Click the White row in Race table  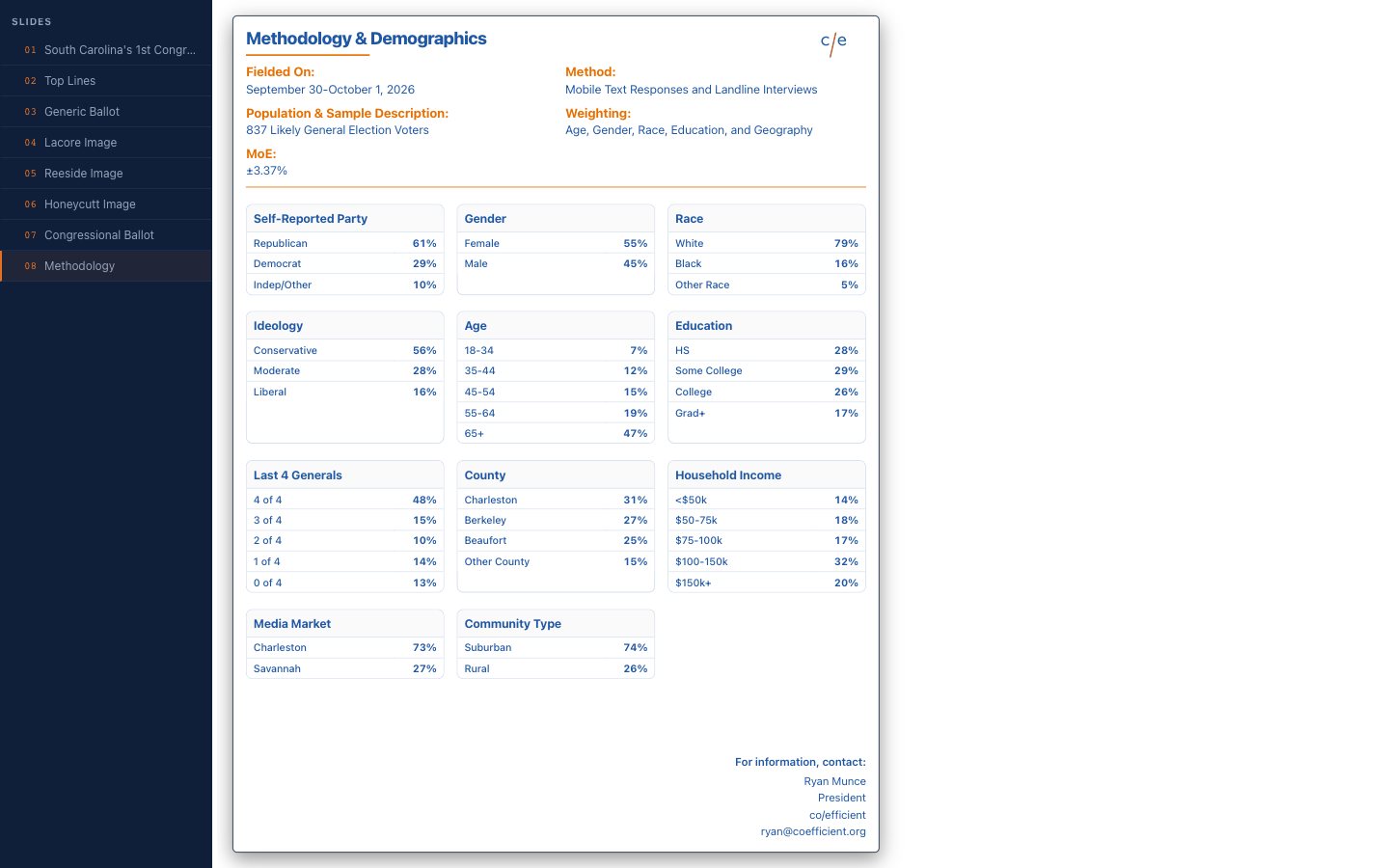[x=767, y=243]
